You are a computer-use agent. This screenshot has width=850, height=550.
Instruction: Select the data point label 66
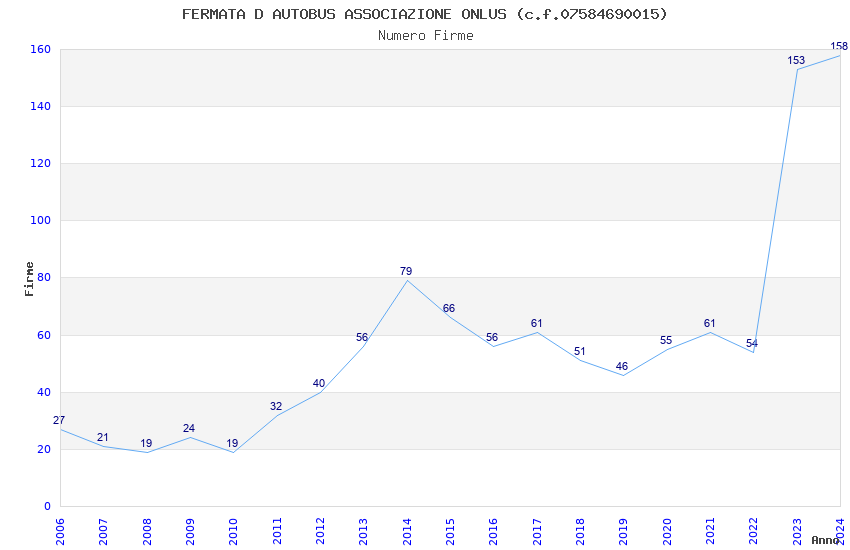point(449,308)
